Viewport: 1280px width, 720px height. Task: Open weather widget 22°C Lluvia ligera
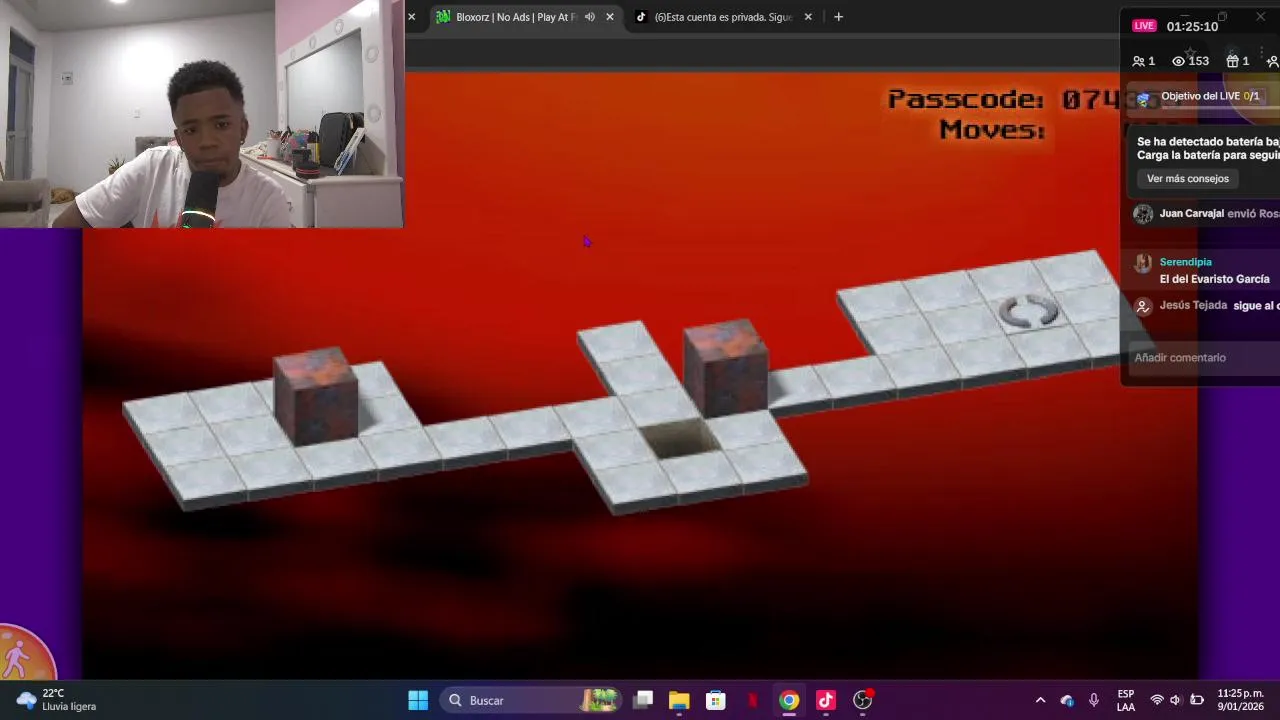click(57, 700)
